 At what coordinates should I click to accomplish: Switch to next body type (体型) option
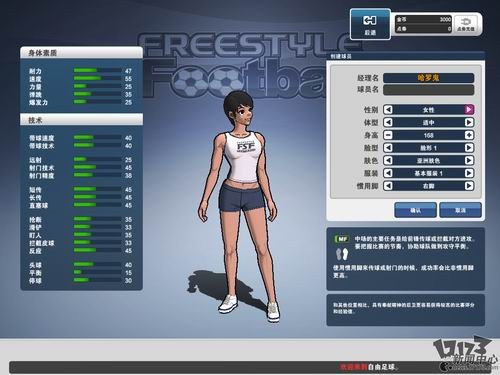point(469,122)
